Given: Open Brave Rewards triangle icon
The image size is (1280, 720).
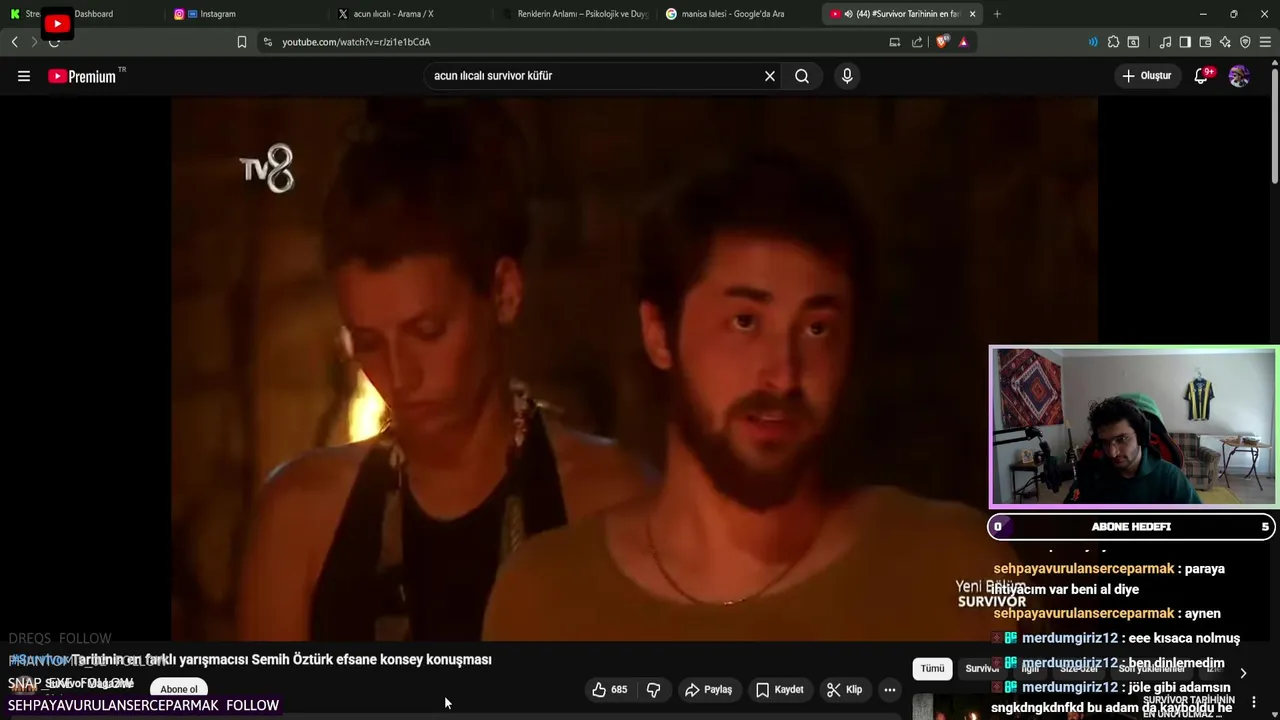Looking at the screenshot, I should pyautogui.click(x=963, y=42).
